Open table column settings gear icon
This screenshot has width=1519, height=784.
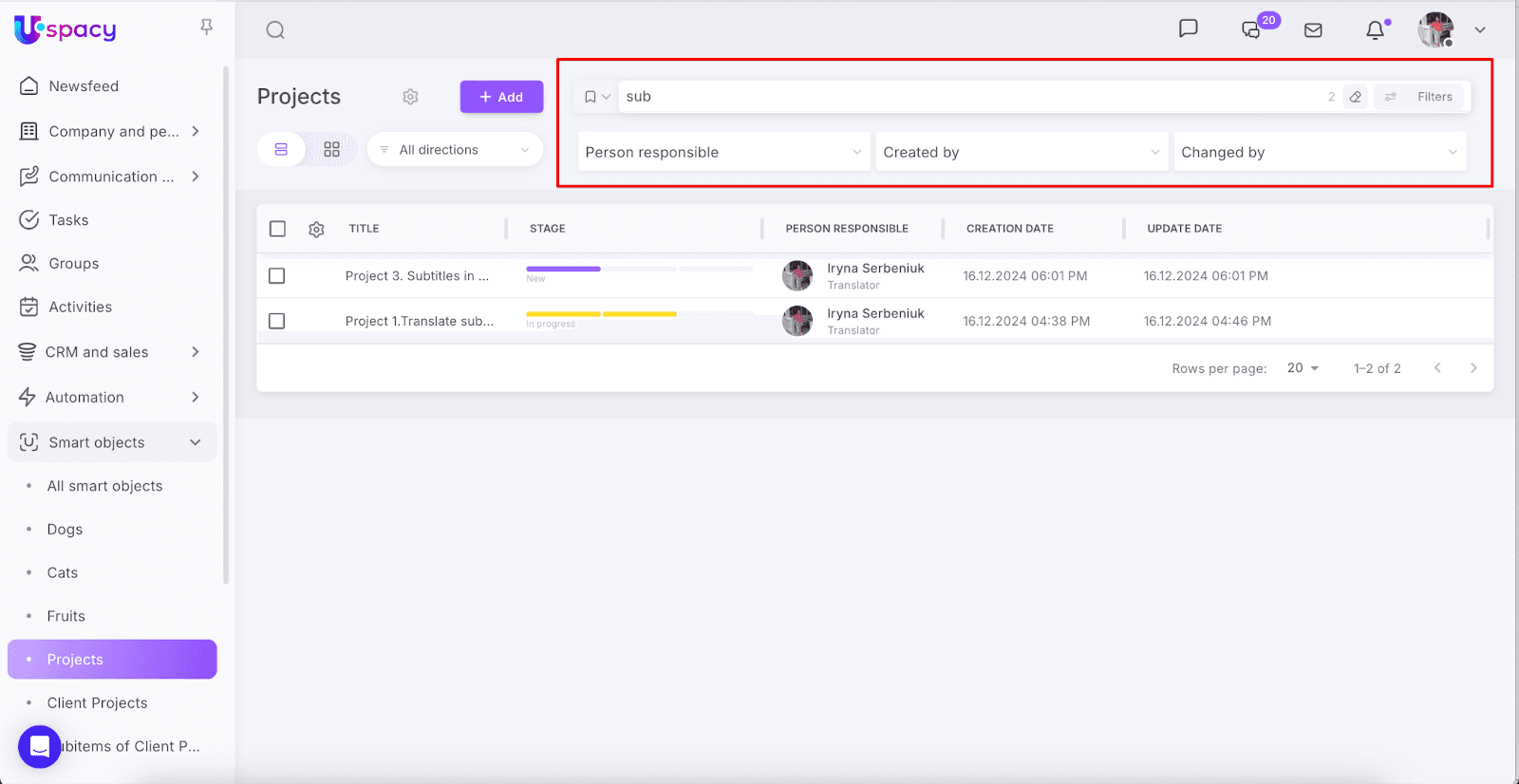click(x=316, y=229)
